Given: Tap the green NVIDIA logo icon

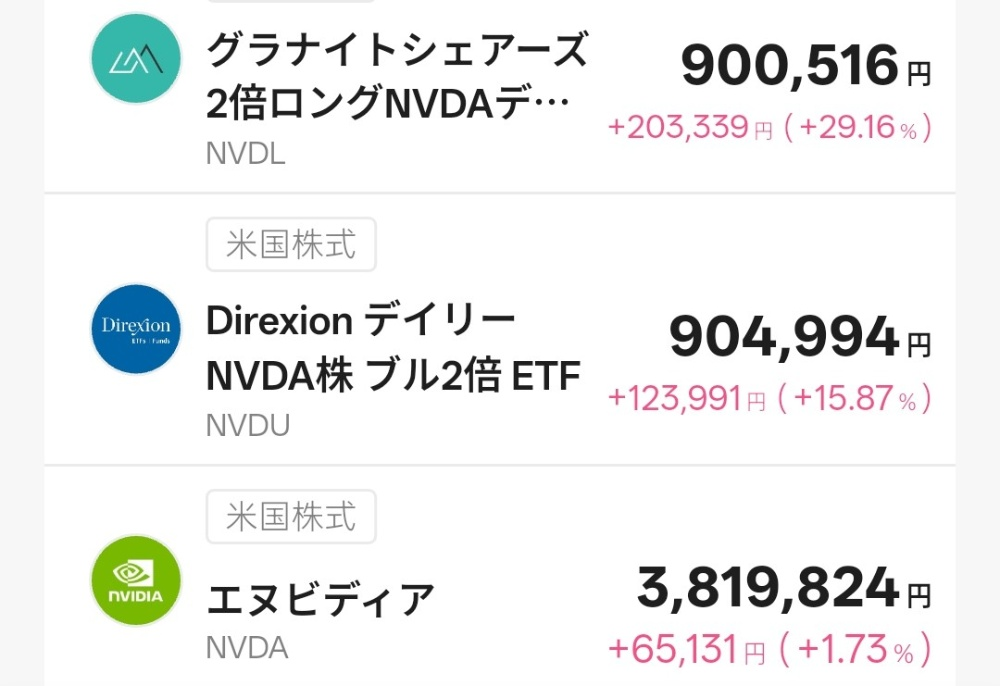Looking at the screenshot, I should 136,581.
